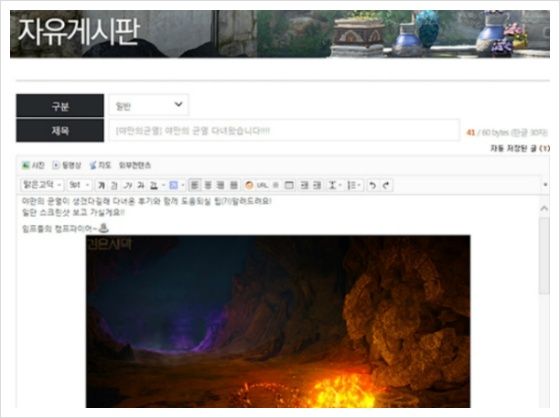560x418 pixels.
Task: Insert a URL link
Action: (x=262, y=185)
